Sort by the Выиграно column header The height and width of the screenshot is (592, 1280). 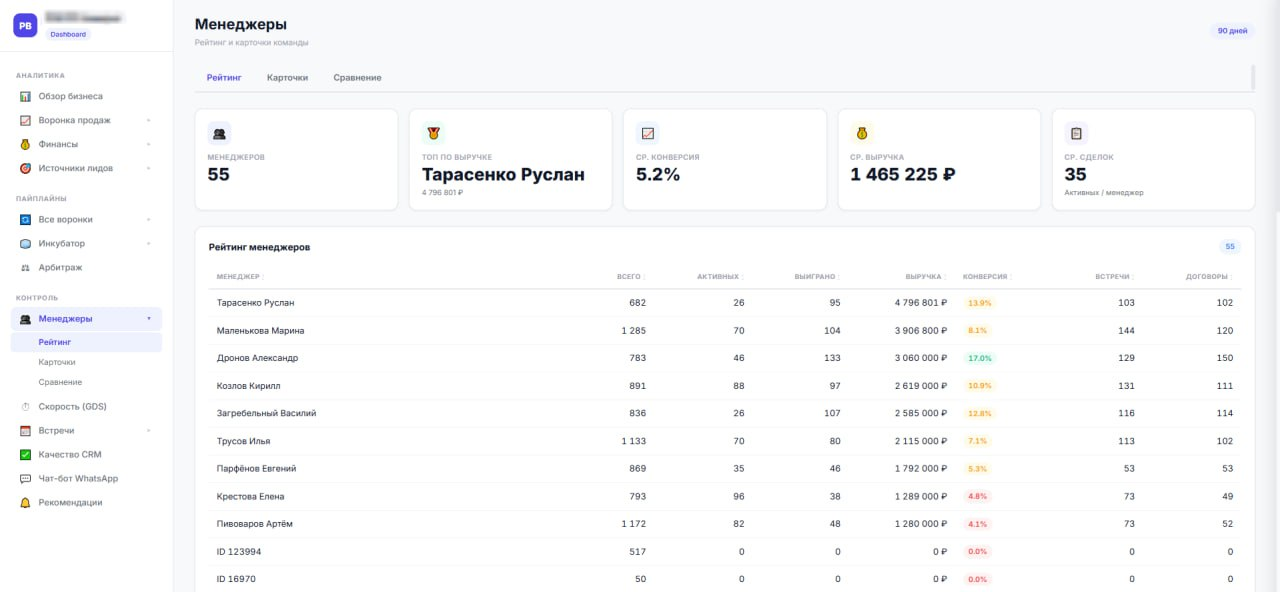click(x=817, y=276)
